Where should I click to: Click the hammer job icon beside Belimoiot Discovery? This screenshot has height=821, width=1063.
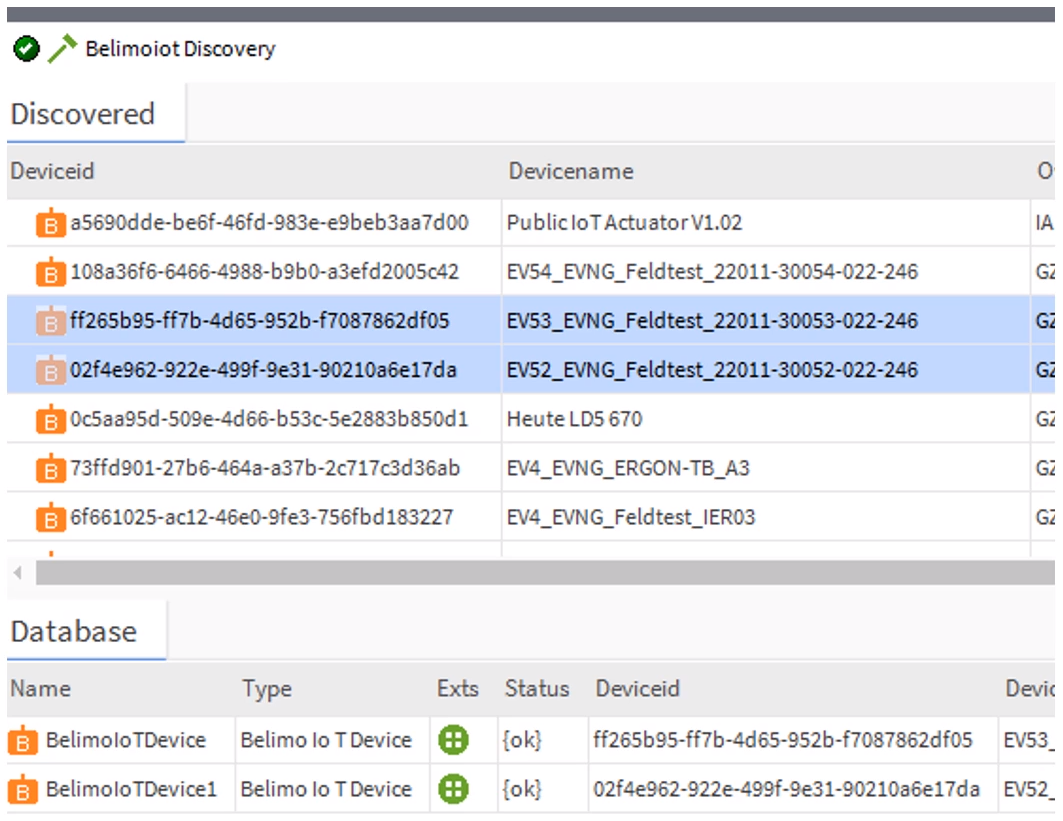tap(62, 49)
